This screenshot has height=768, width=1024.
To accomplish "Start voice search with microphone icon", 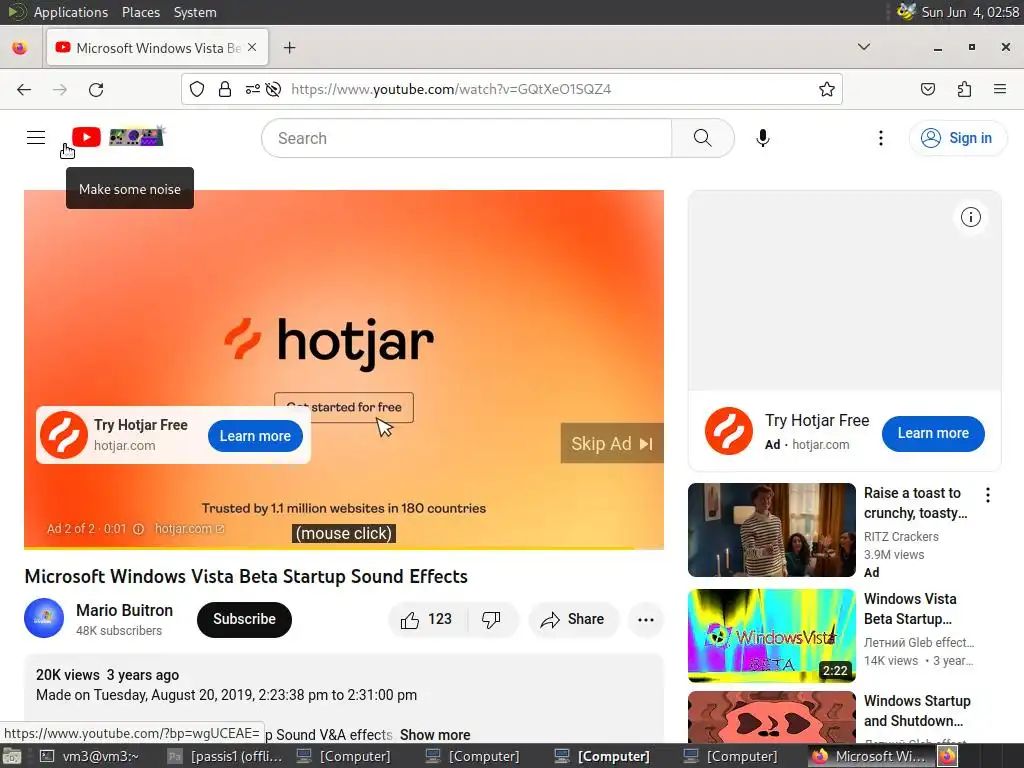I will tap(762, 138).
